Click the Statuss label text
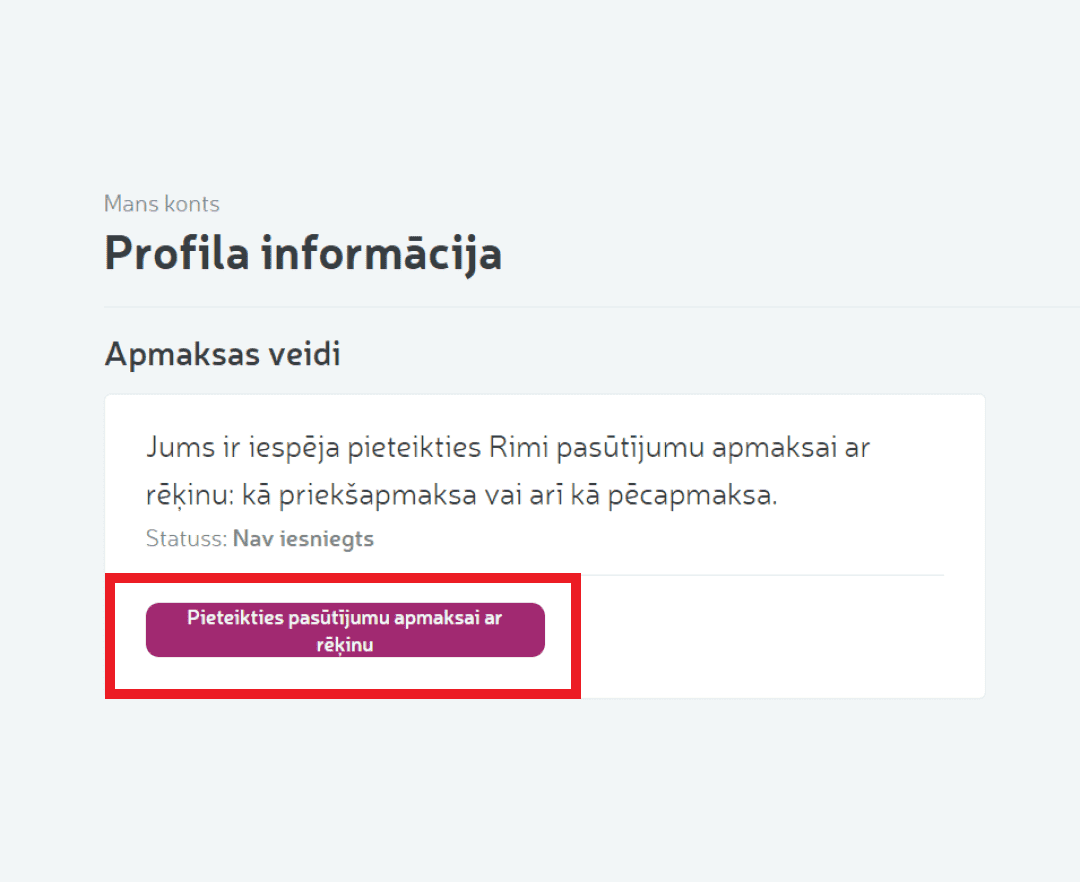Screen dimensions: 1080x882 pos(186,539)
